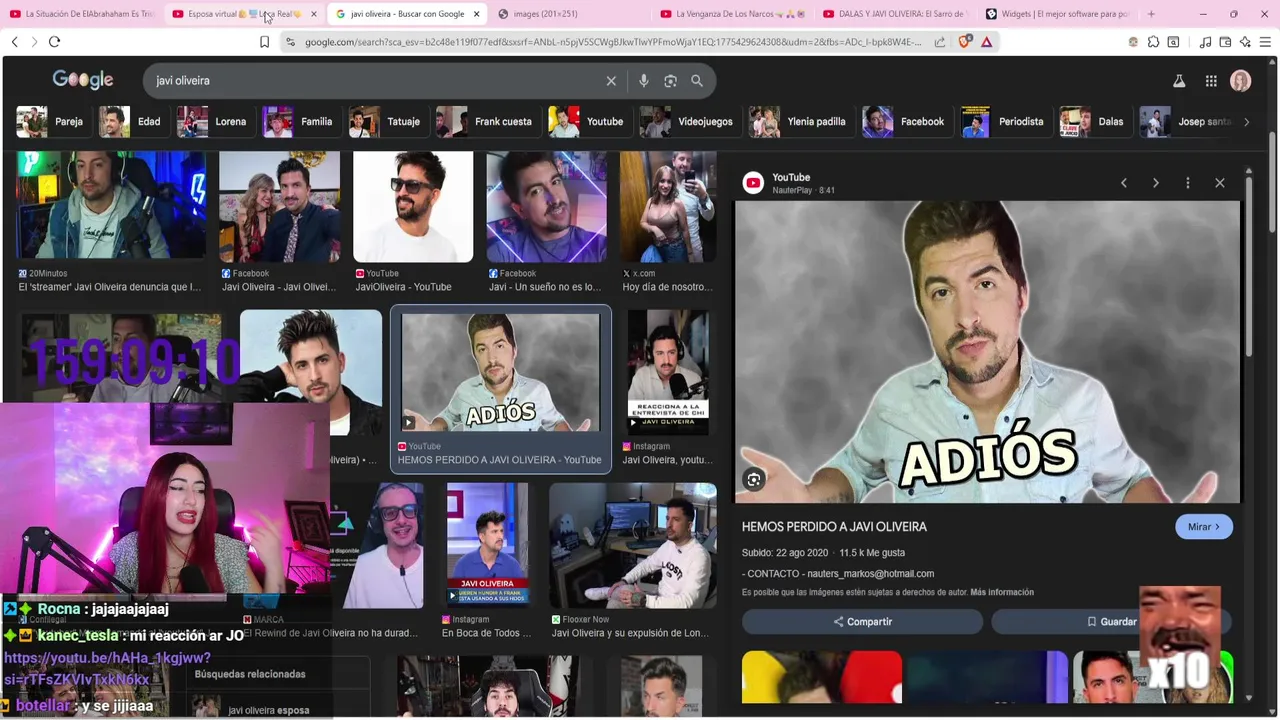Open the Extensions puzzle-piece icon
Screen dimensions: 1280x720
1153,42
